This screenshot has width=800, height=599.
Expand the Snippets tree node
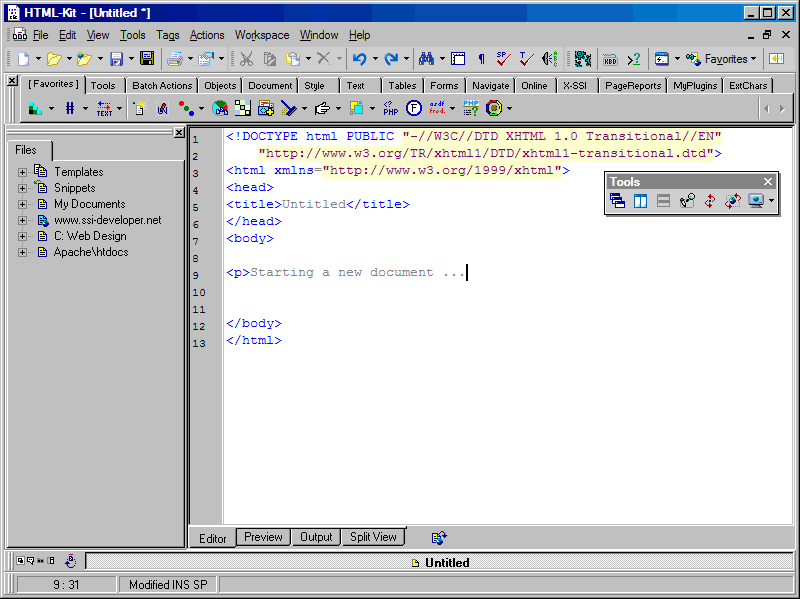[x=22, y=188]
